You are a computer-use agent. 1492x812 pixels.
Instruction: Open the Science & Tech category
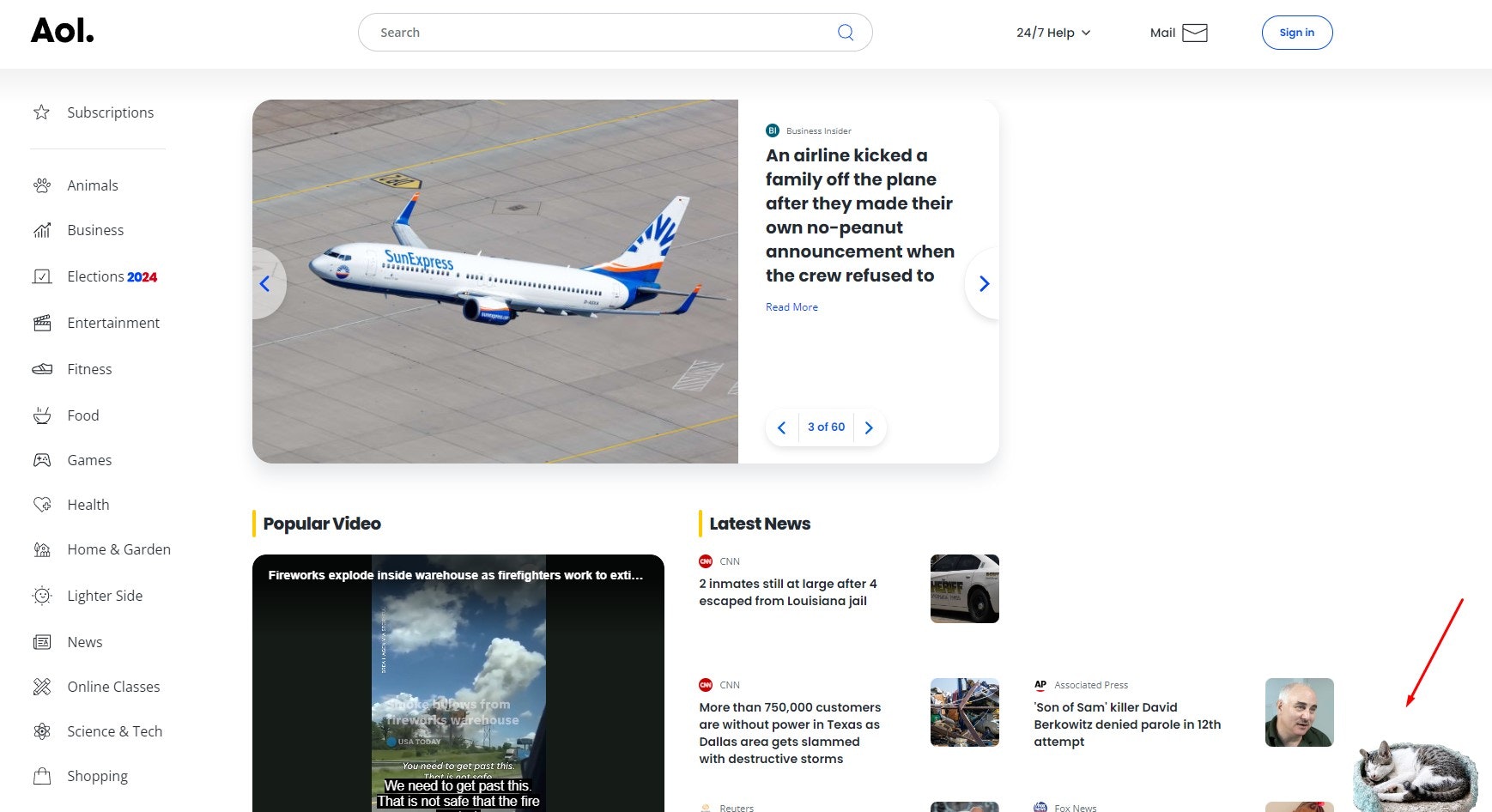point(115,731)
